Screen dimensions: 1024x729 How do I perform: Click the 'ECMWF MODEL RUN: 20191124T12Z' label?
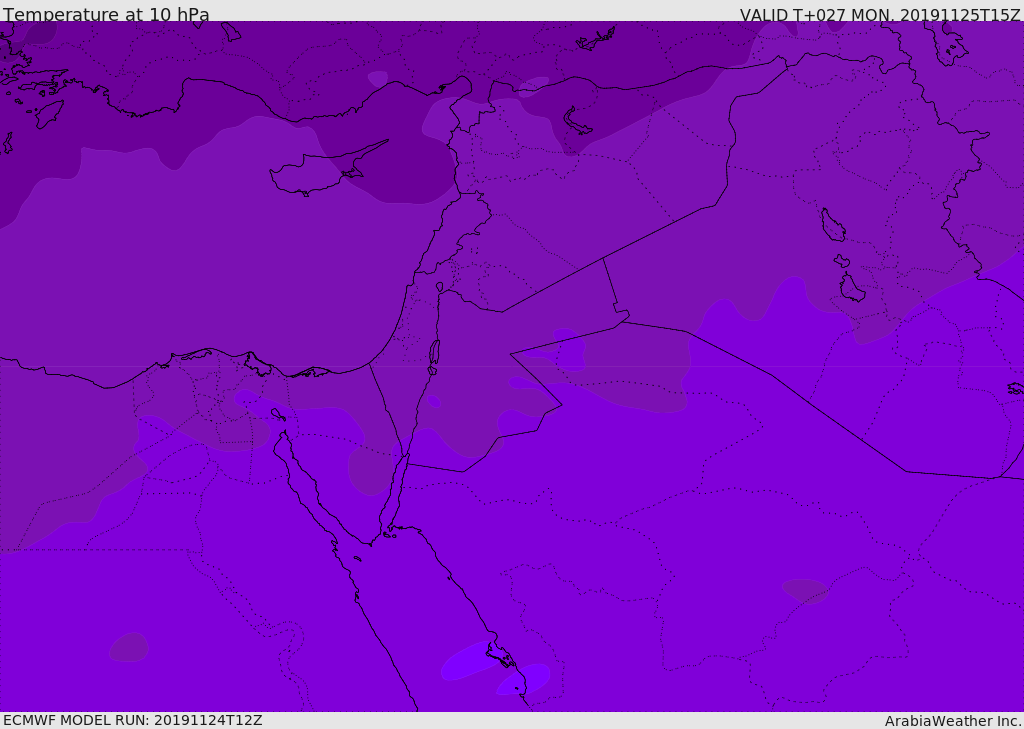(133, 720)
